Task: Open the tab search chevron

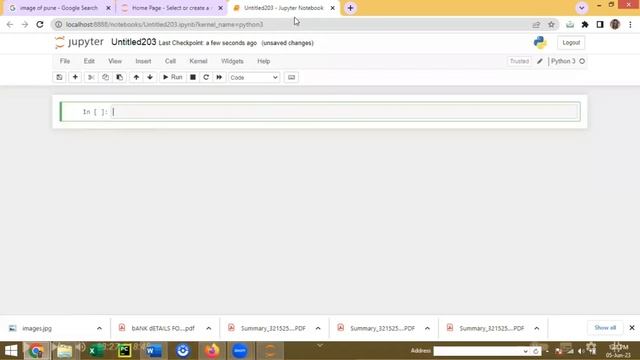Action: pyautogui.click(x=582, y=8)
